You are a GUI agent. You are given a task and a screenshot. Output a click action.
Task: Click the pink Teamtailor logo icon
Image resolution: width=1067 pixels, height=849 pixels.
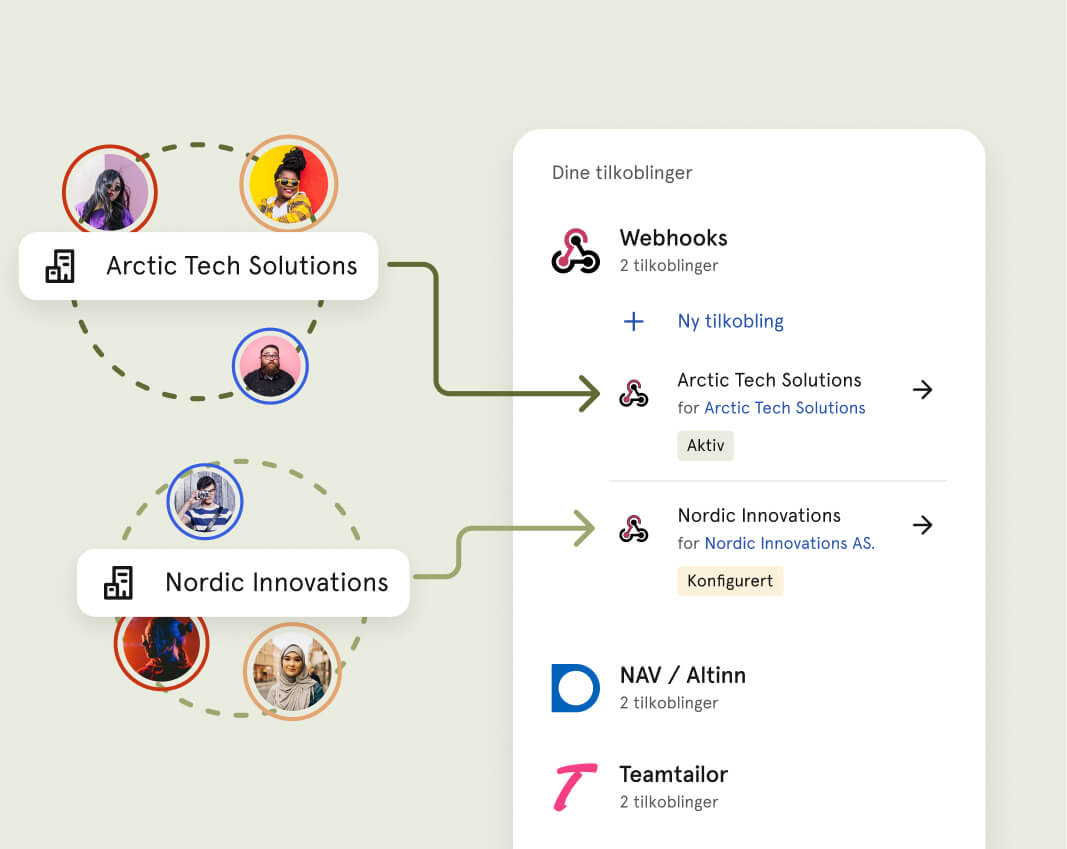click(576, 787)
